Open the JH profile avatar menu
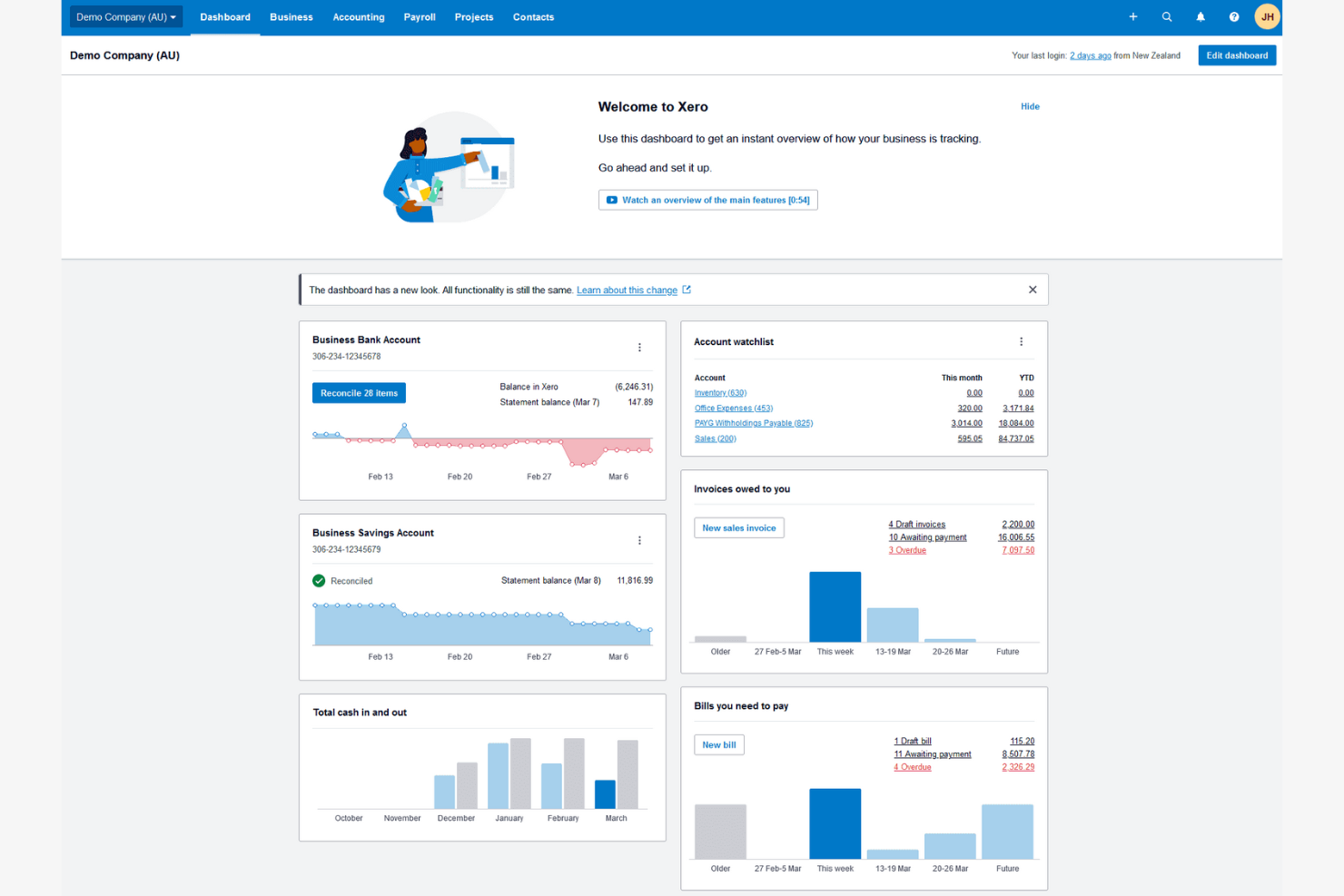The width and height of the screenshot is (1344, 896). [1267, 16]
